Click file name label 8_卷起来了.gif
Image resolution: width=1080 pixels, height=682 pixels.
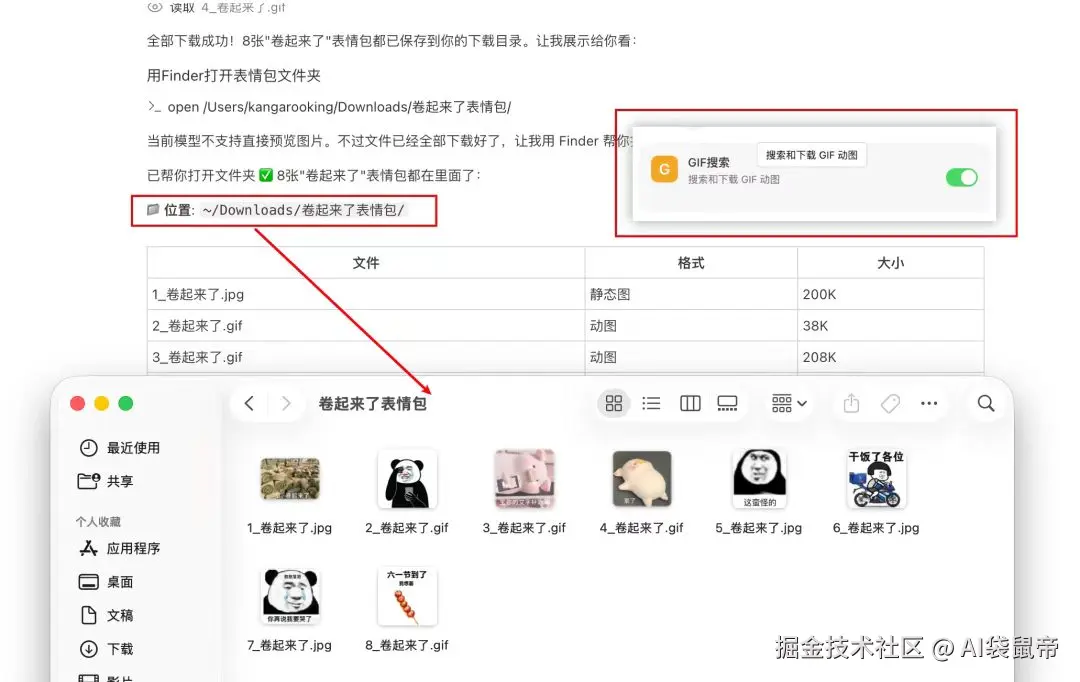tap(406, 645)
